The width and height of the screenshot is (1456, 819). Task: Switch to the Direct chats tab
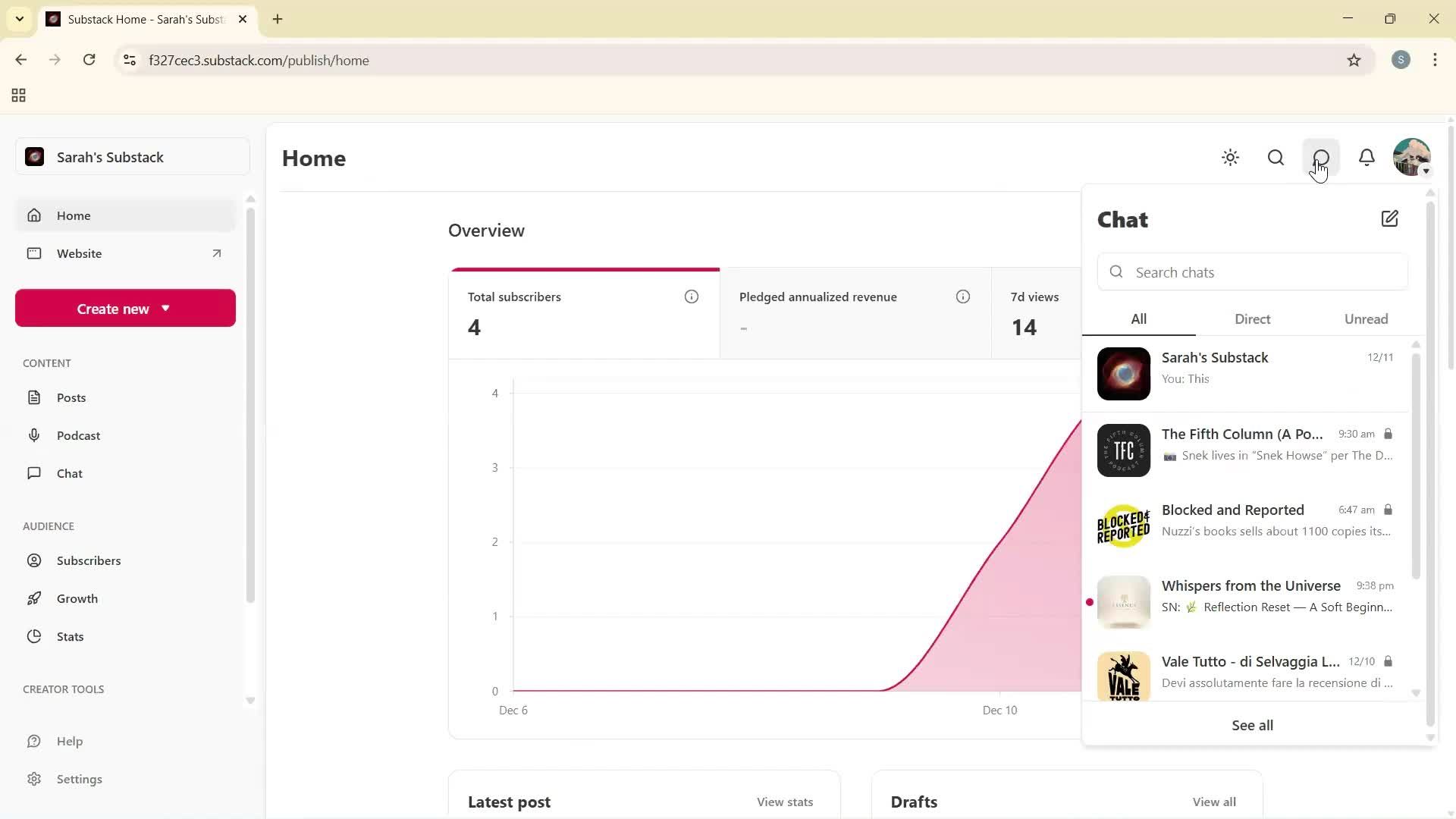1251,319
